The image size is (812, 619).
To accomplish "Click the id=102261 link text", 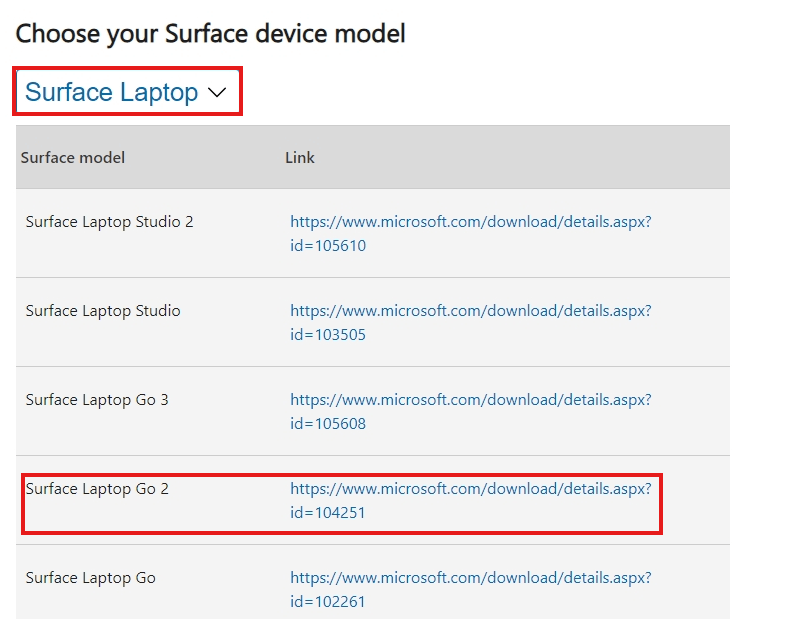I will tap(328, 602).
